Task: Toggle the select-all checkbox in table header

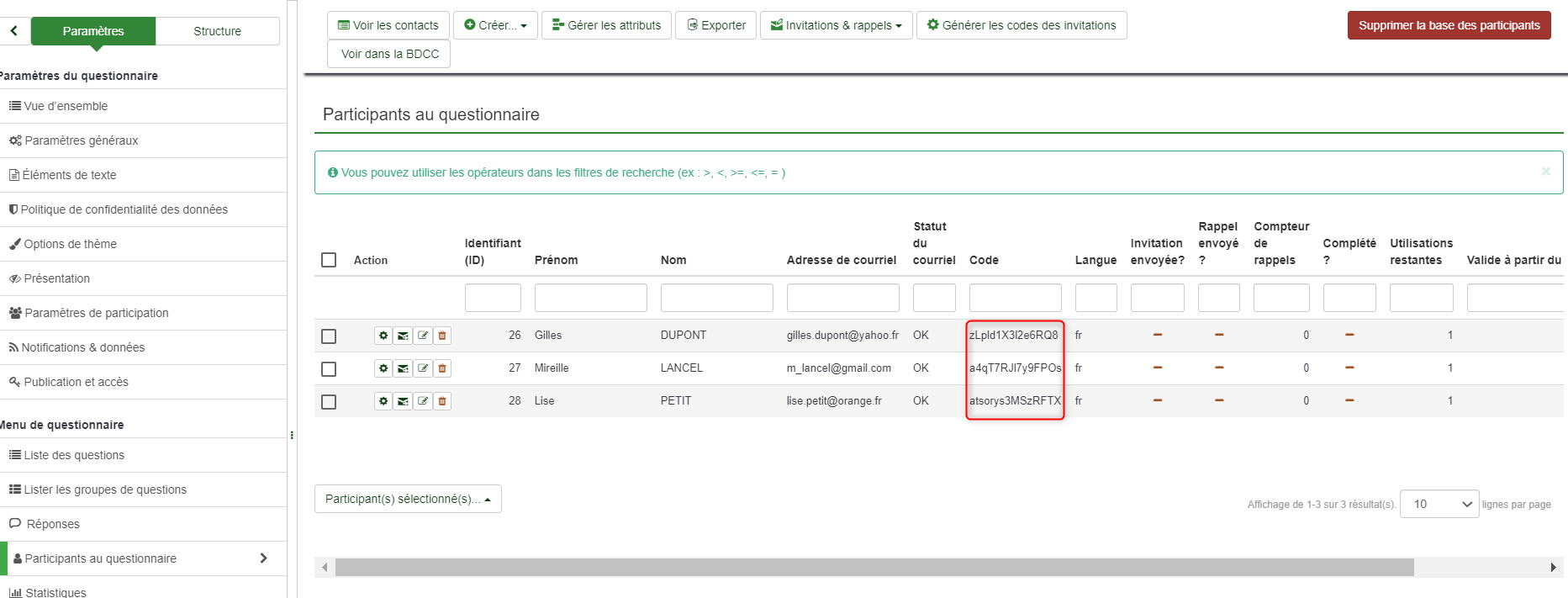Action: pyautogui.click(x=329, y=260)
